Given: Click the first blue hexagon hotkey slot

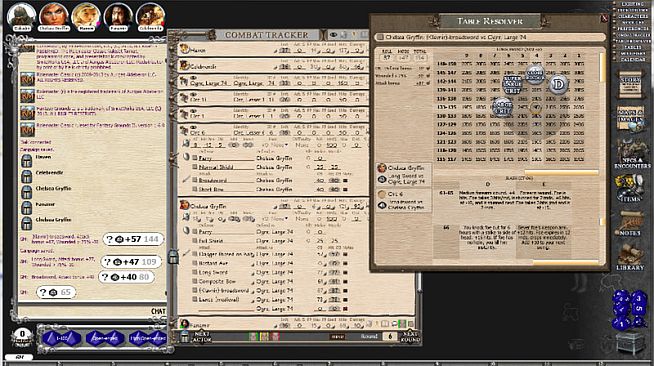Looking at the screenshot, I should click(62, 338).
